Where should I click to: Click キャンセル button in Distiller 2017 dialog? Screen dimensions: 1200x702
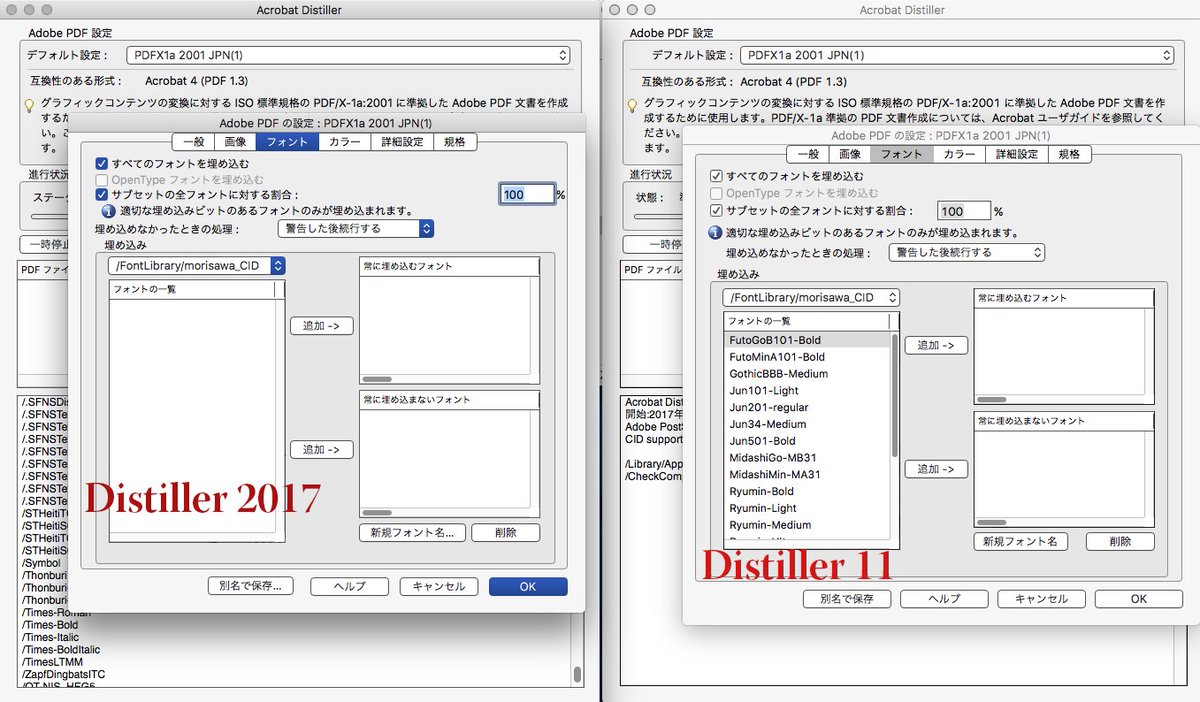[x=439, y=586]
